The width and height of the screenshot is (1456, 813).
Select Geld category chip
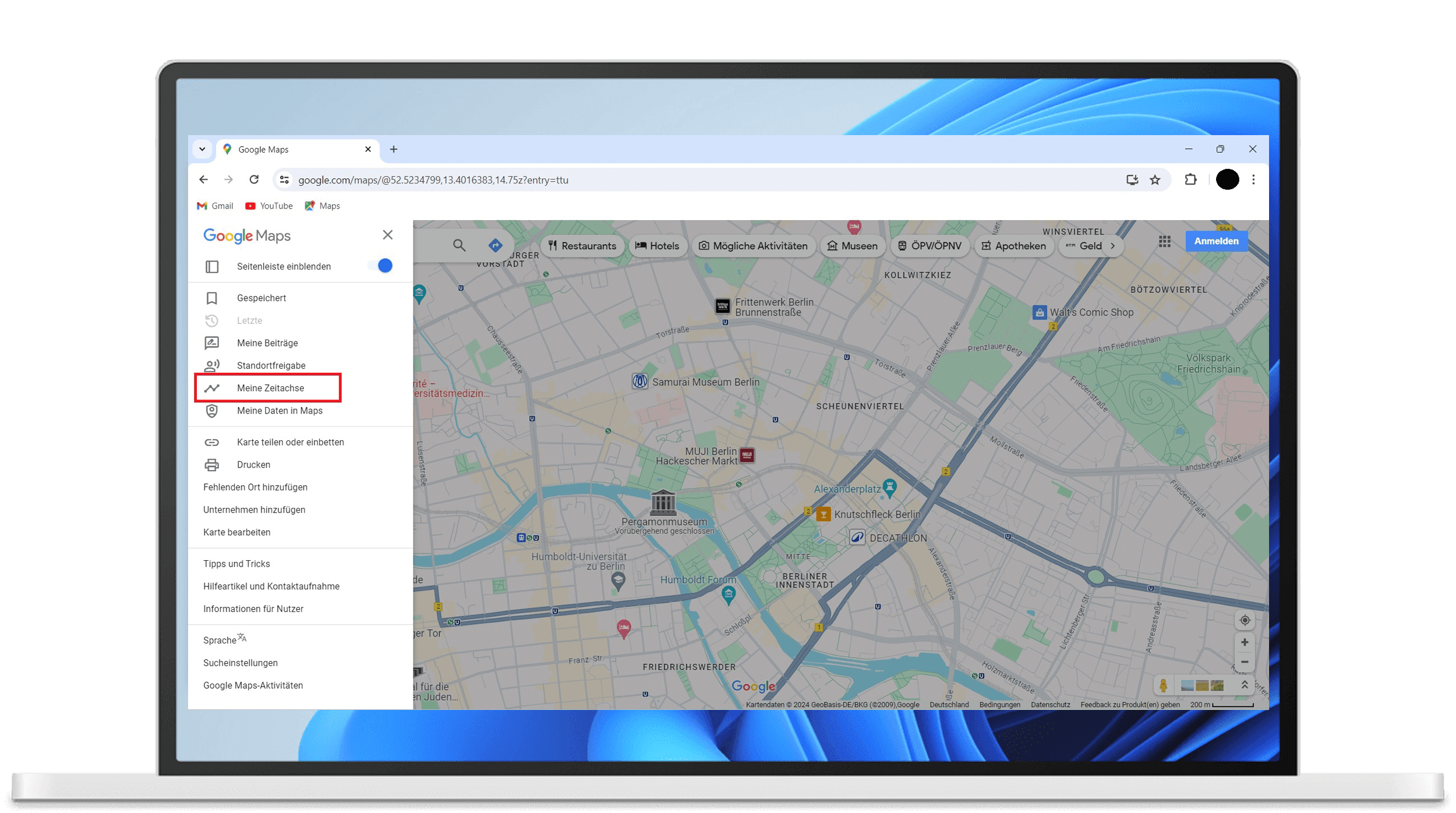(1083, 246)
